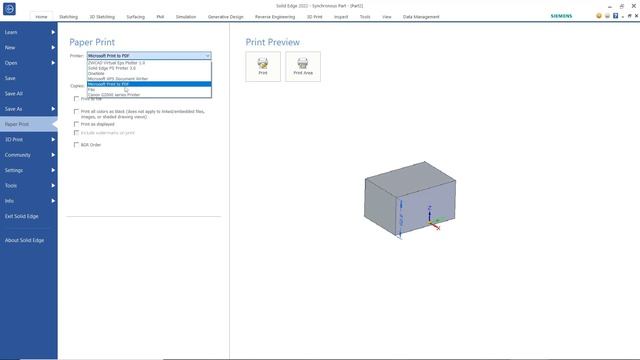Open the Surfacing ribbon tab

136,17
